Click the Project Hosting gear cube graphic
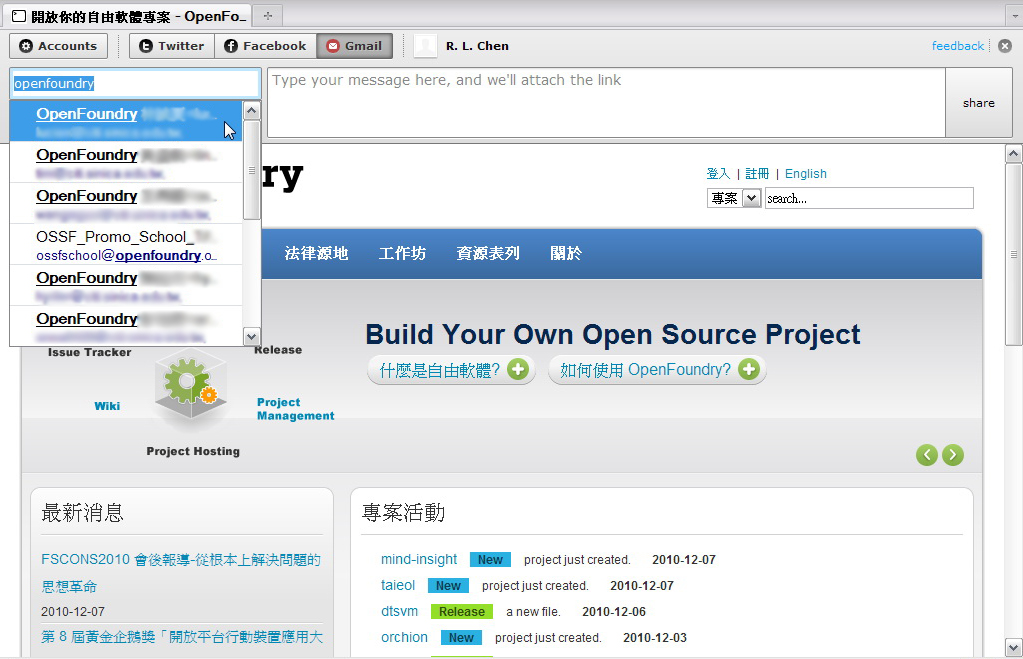Screen dimensions: 1023x659 coord(190,387)
